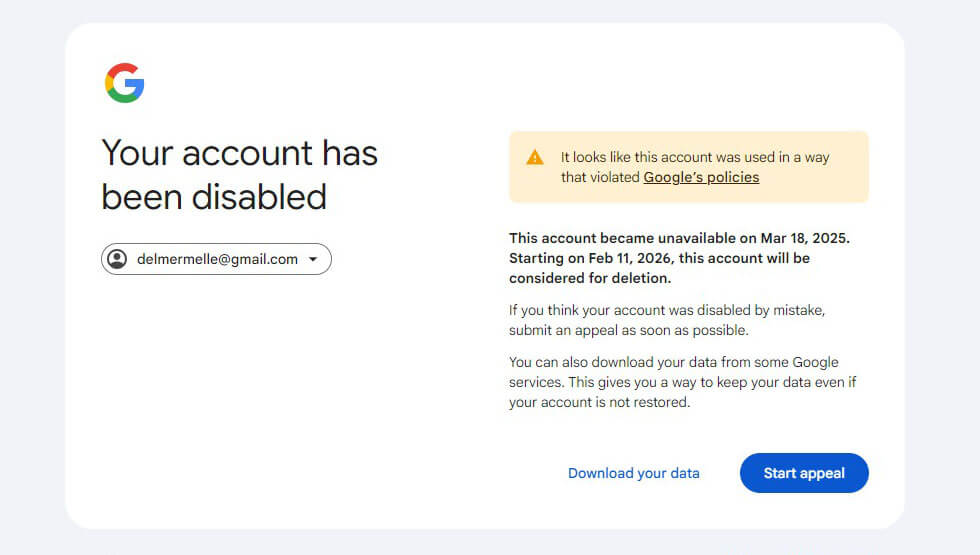Image resolution: width=980 pixels, height=555 pixels.
Task: Click the 'considered for deletion' bold text
Action: pos(590,278)
